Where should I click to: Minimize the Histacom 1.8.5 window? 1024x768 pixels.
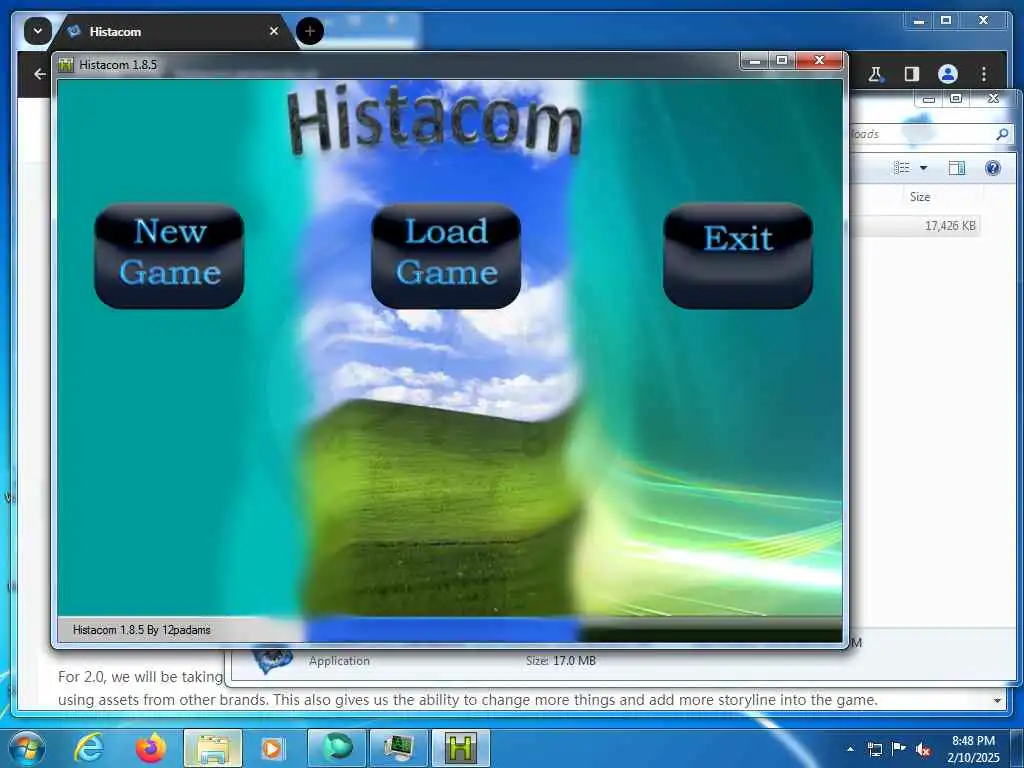tap(754, 60)
